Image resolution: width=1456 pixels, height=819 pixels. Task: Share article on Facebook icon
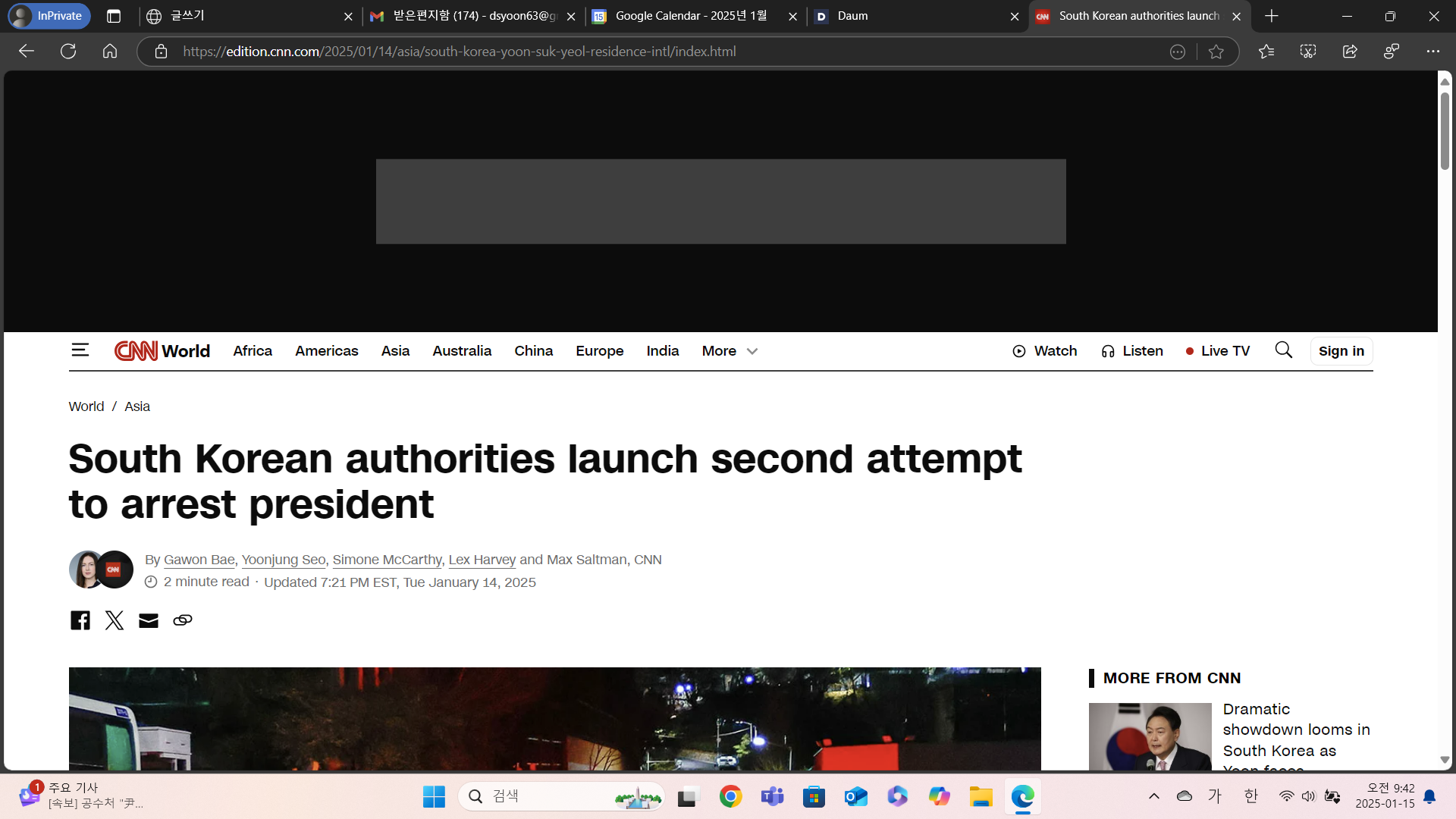pos(80,620)
